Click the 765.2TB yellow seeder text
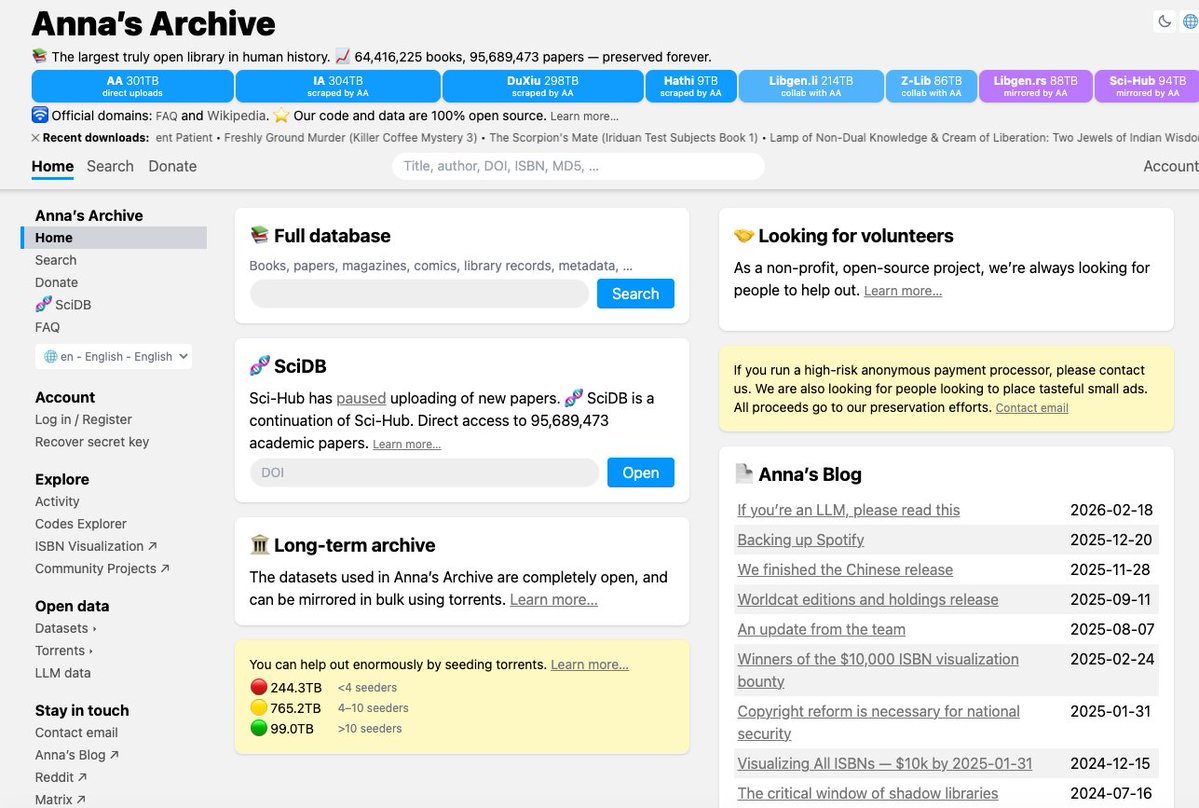Image resolution: width=1199 pixels, height=808 pixels. [x=295, y=708]
